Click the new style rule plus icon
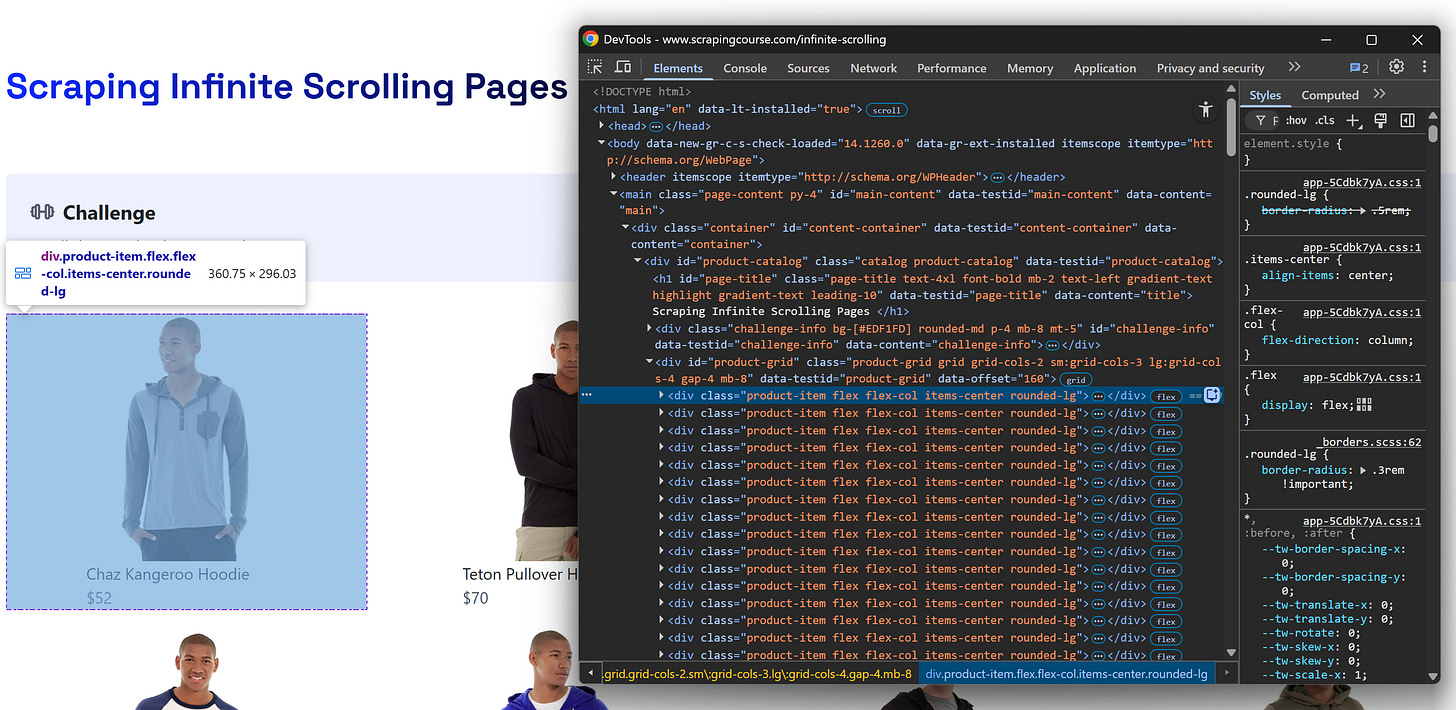 (1354, 120)
